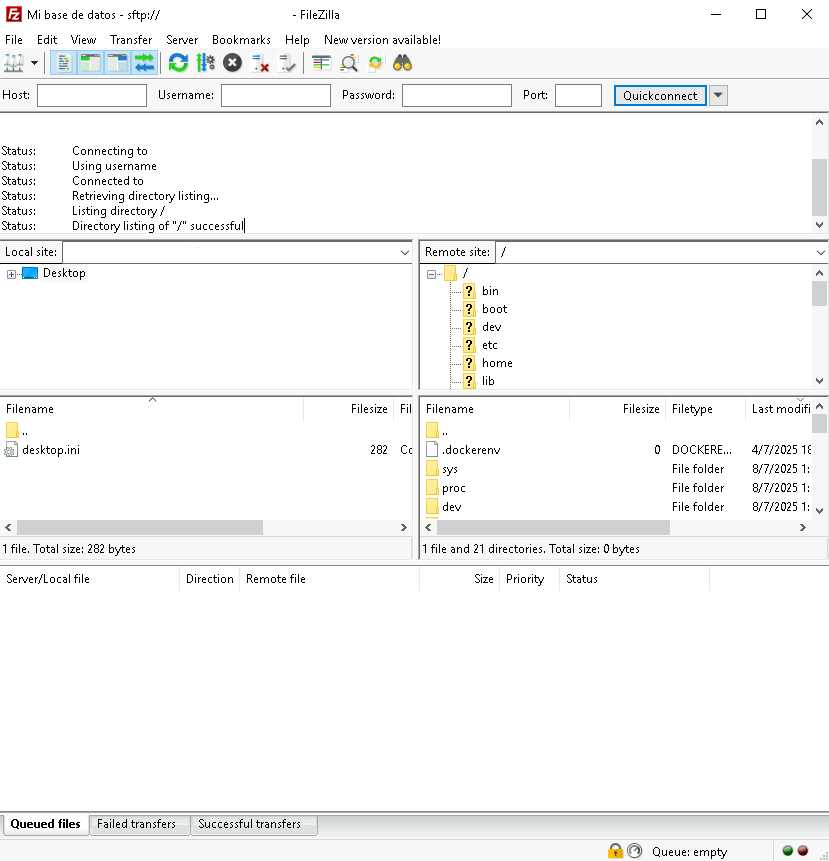Viewport: 829px width, 861px height.
Task: Expand the Desktop tree node
Action: 11,273
